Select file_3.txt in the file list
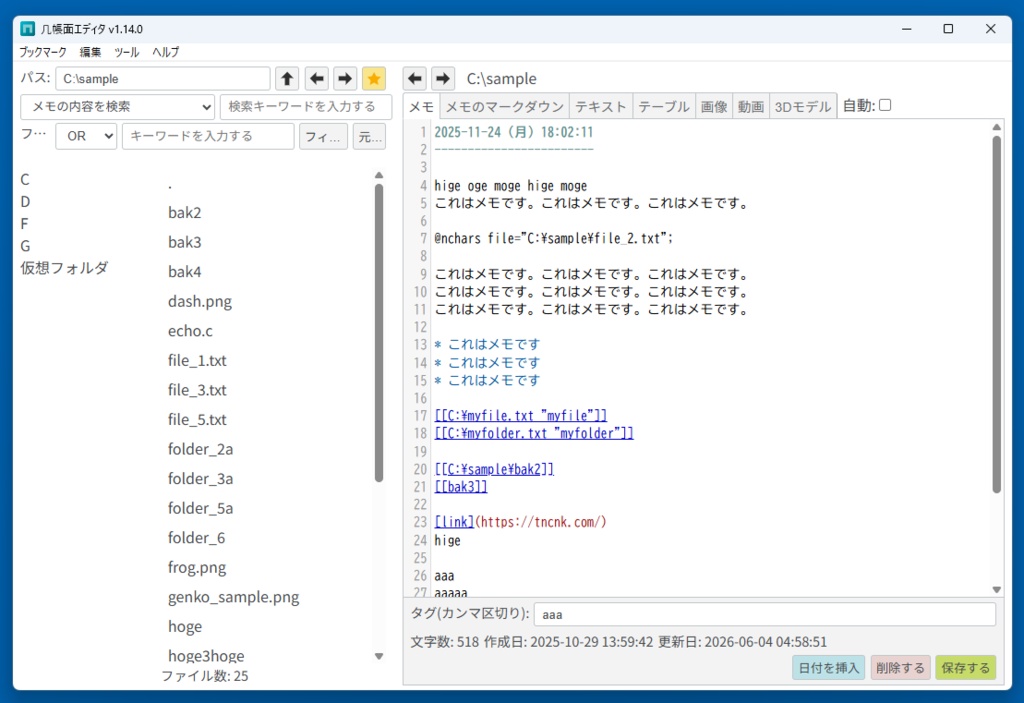Screen dimensions: 1024x703 pyautogui.click(x=197, y=390)
